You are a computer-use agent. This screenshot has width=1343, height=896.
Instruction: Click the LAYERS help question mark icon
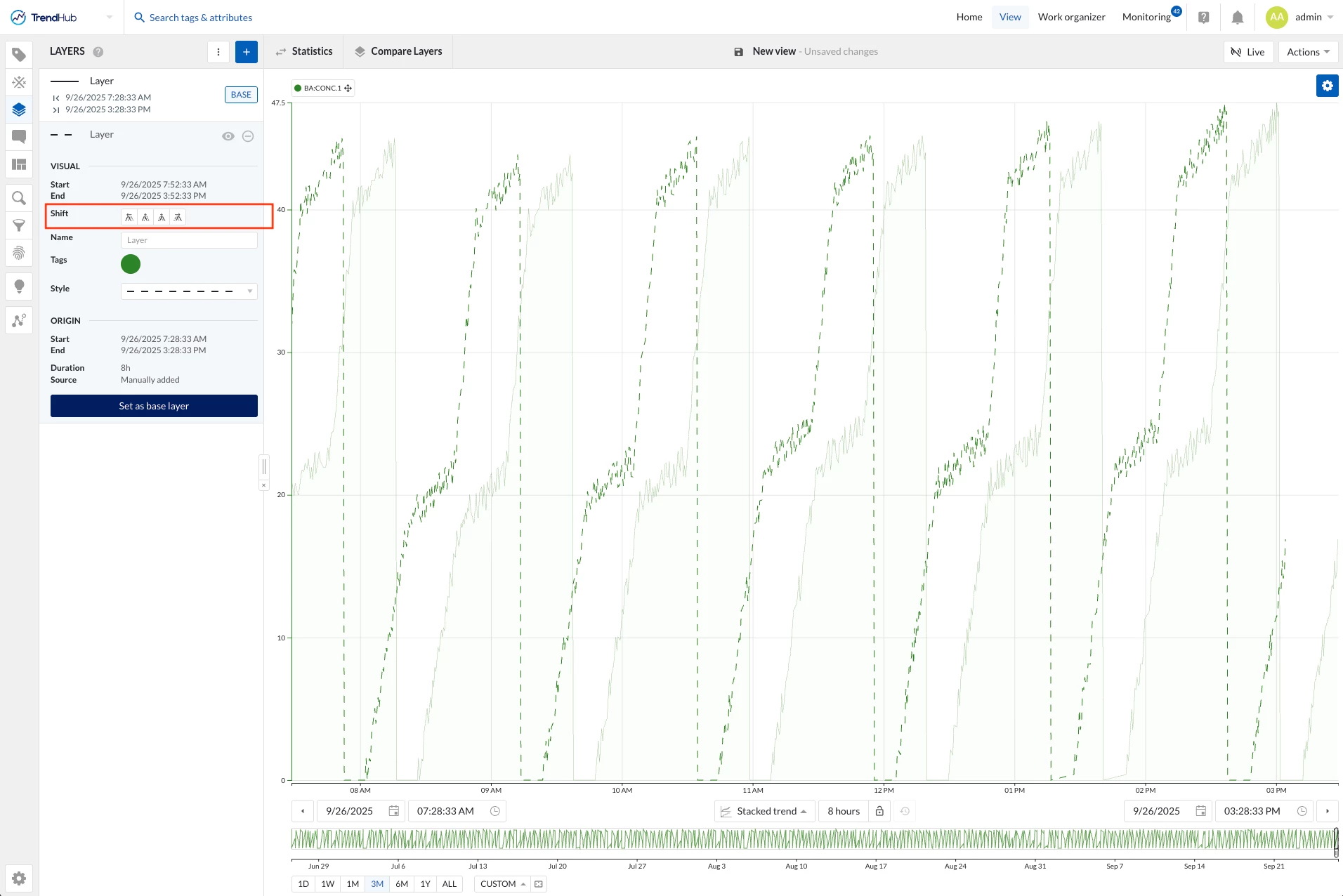click(98, 52)
